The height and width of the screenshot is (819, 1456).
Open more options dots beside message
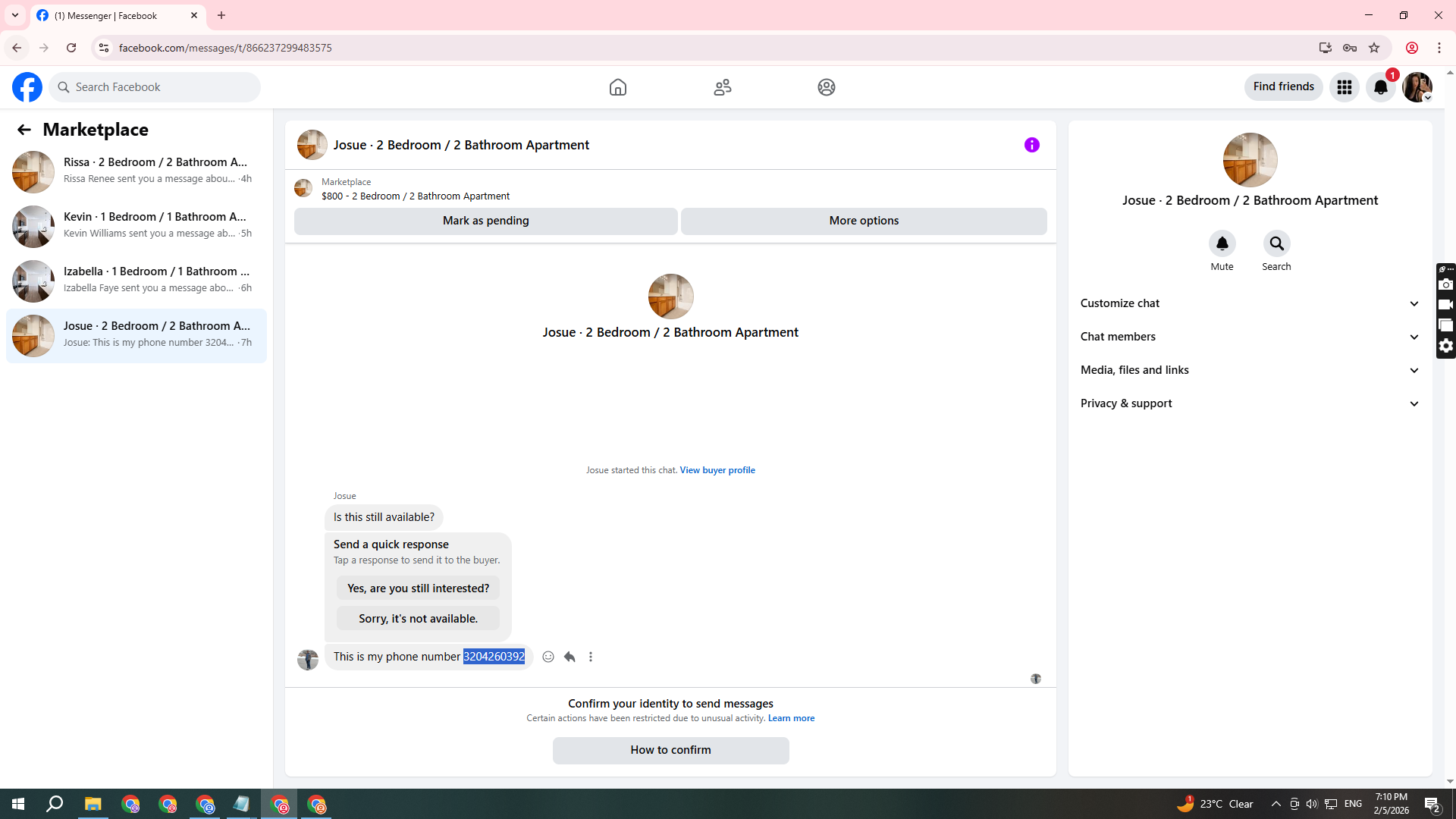pos(591,657)
